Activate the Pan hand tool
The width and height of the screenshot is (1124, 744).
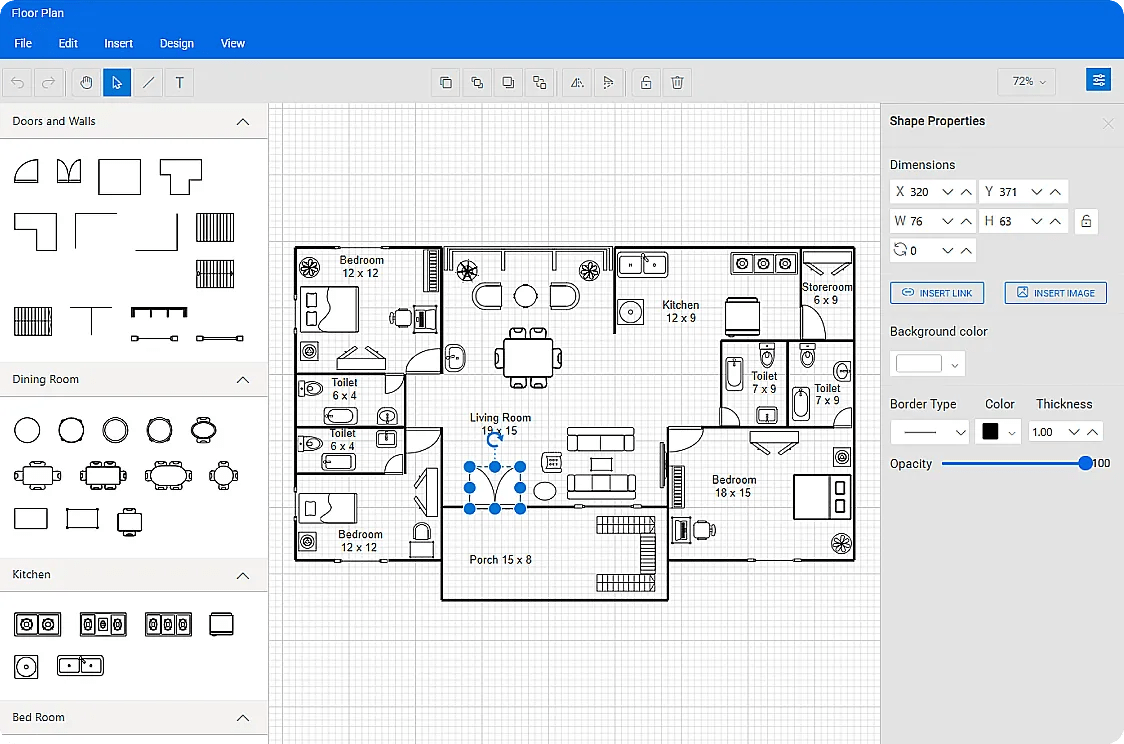(x=85, y=82)
